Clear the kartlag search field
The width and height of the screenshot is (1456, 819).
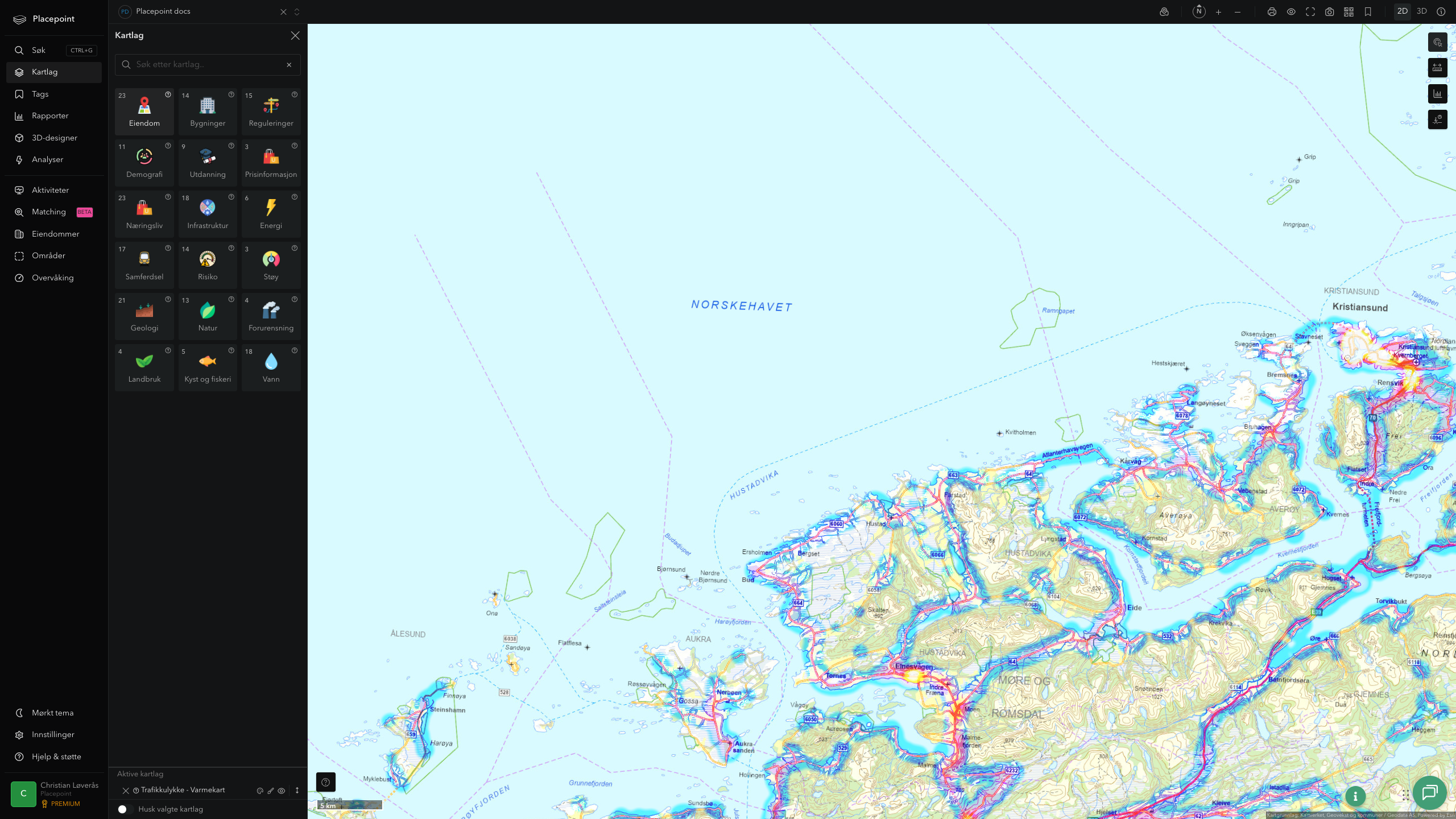pos(289,65)
